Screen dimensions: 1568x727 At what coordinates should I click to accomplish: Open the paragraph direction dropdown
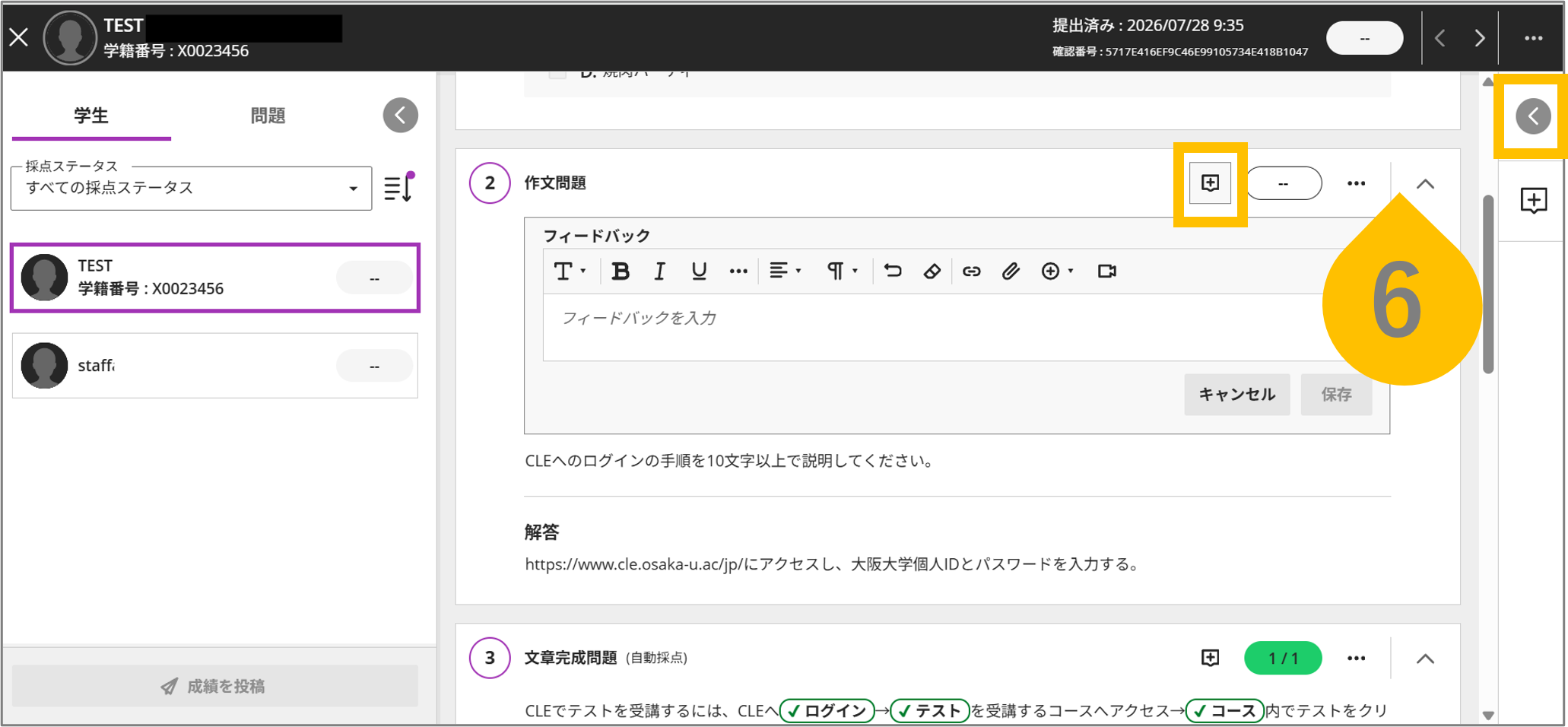pos(842,271)
